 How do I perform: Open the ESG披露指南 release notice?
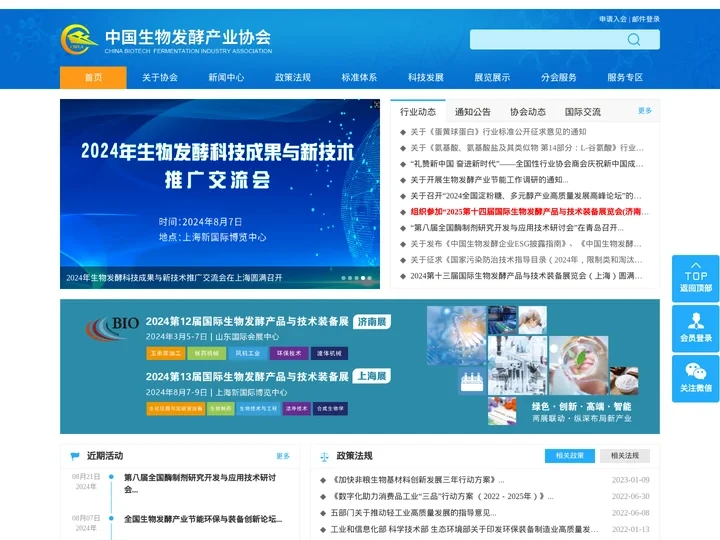[x=526, y=244]
